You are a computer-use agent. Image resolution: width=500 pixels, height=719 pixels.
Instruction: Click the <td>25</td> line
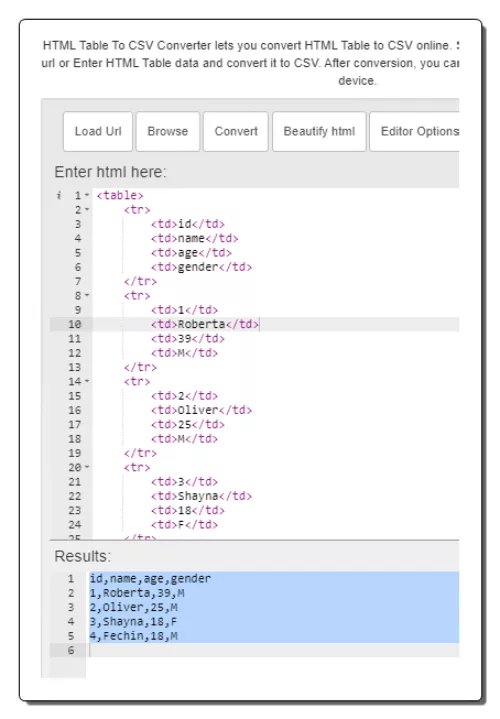(188, 424)
